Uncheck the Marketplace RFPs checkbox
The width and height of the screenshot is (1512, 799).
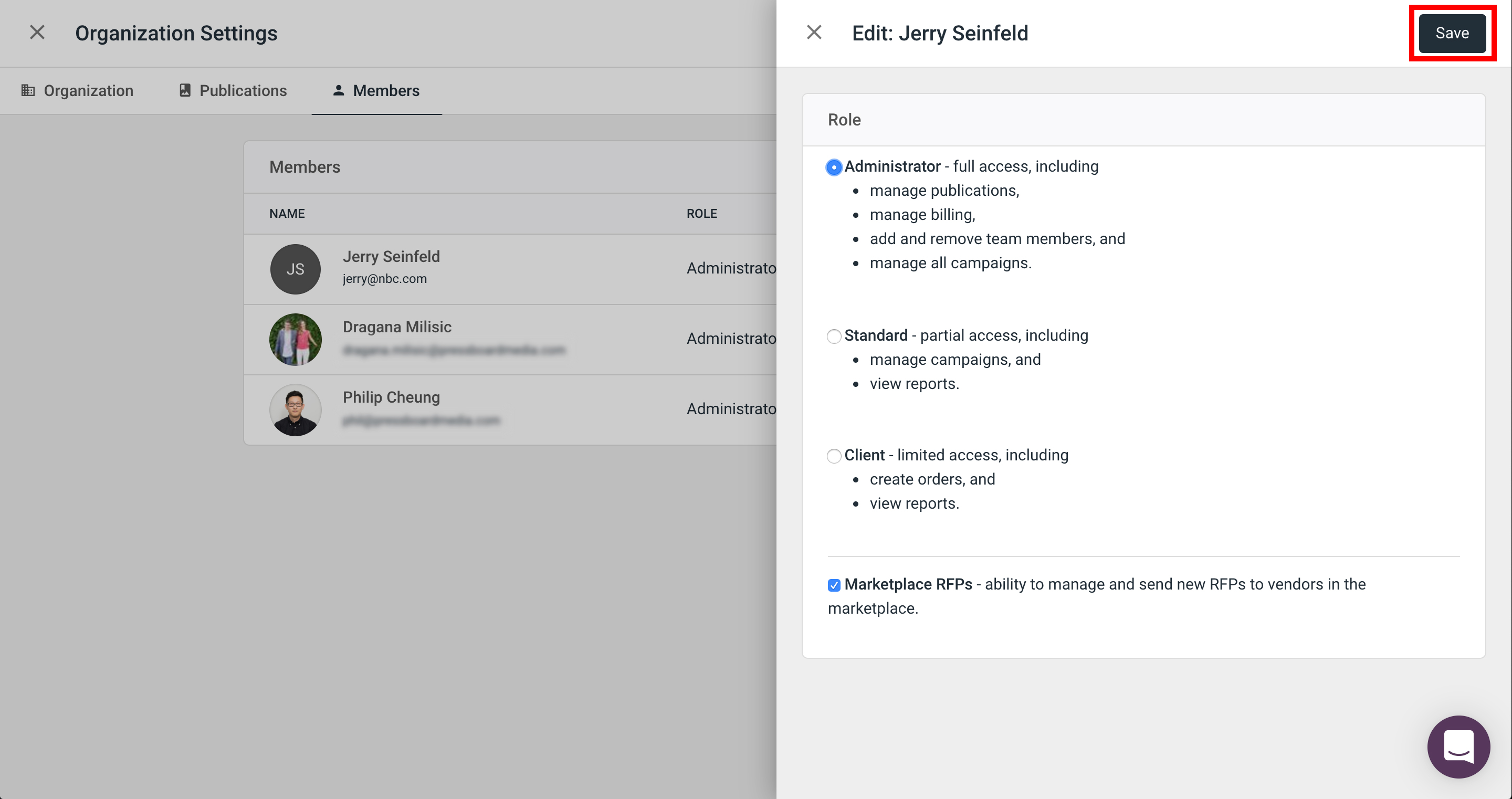[x=834, y=585]
